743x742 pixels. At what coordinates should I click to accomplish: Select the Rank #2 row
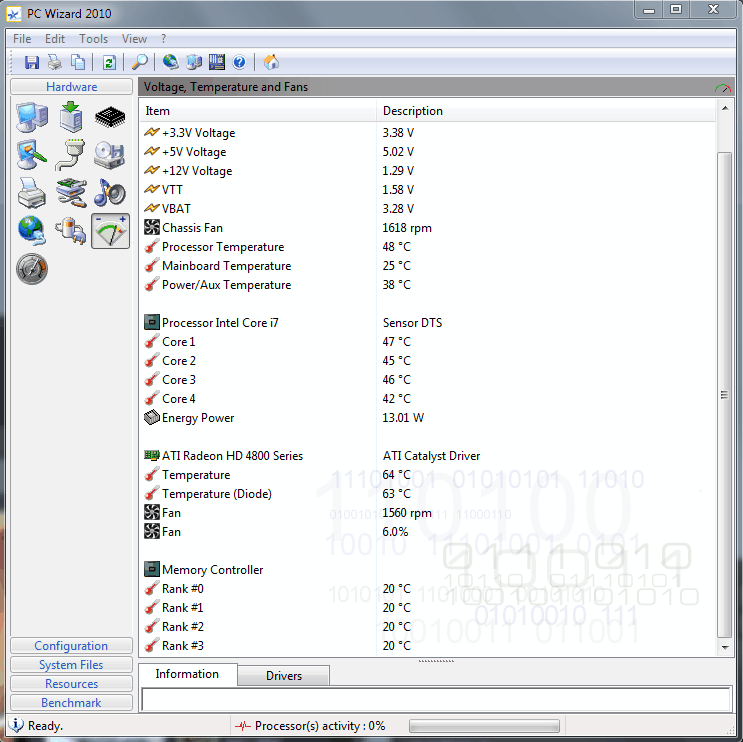click(x=427, y=626)
